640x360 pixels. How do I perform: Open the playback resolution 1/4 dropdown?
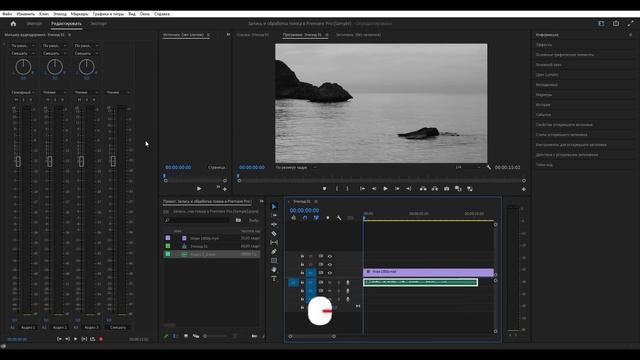(468, 167)
